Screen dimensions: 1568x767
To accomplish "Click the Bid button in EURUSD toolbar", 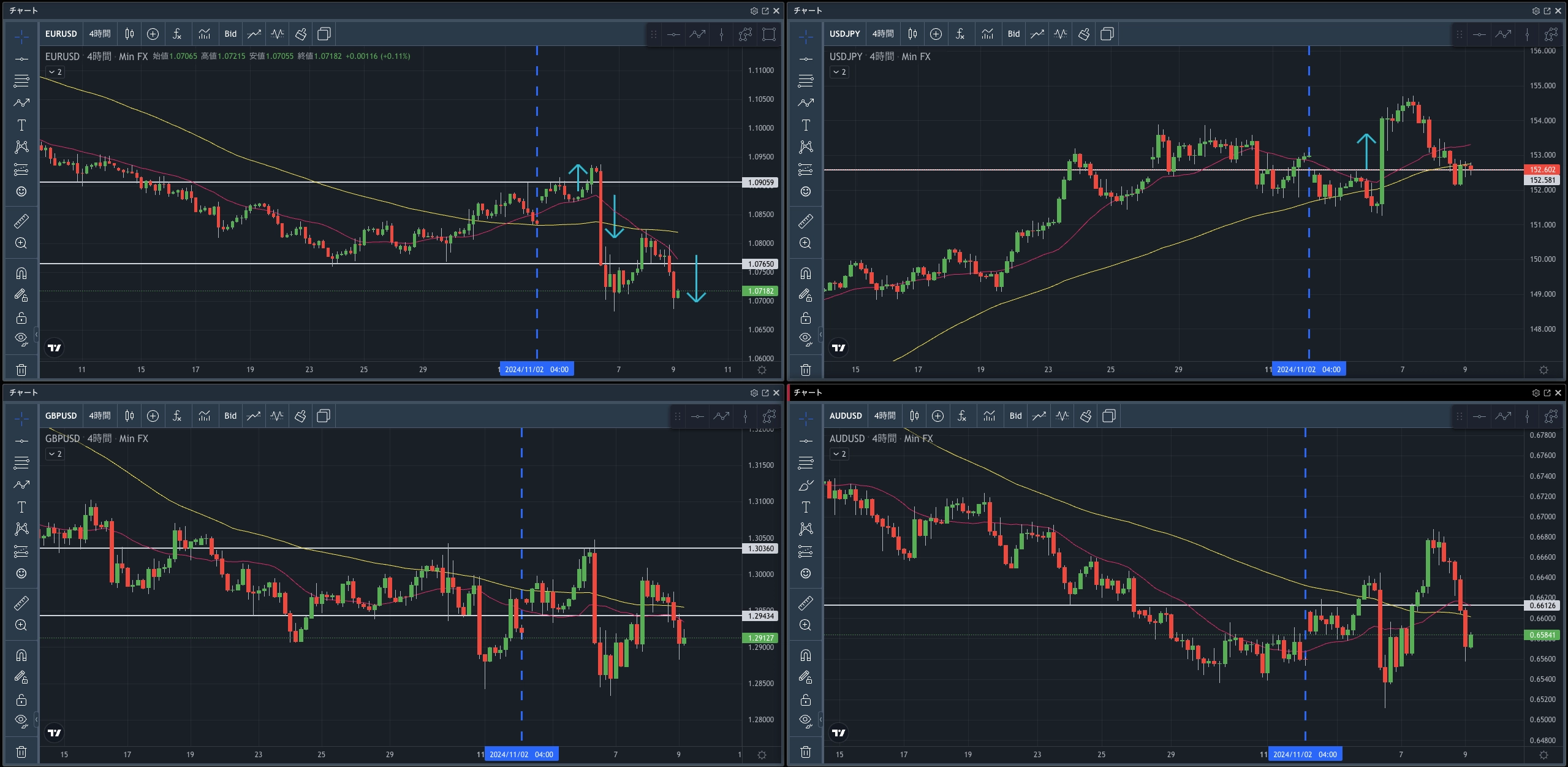I will (230, 34).
